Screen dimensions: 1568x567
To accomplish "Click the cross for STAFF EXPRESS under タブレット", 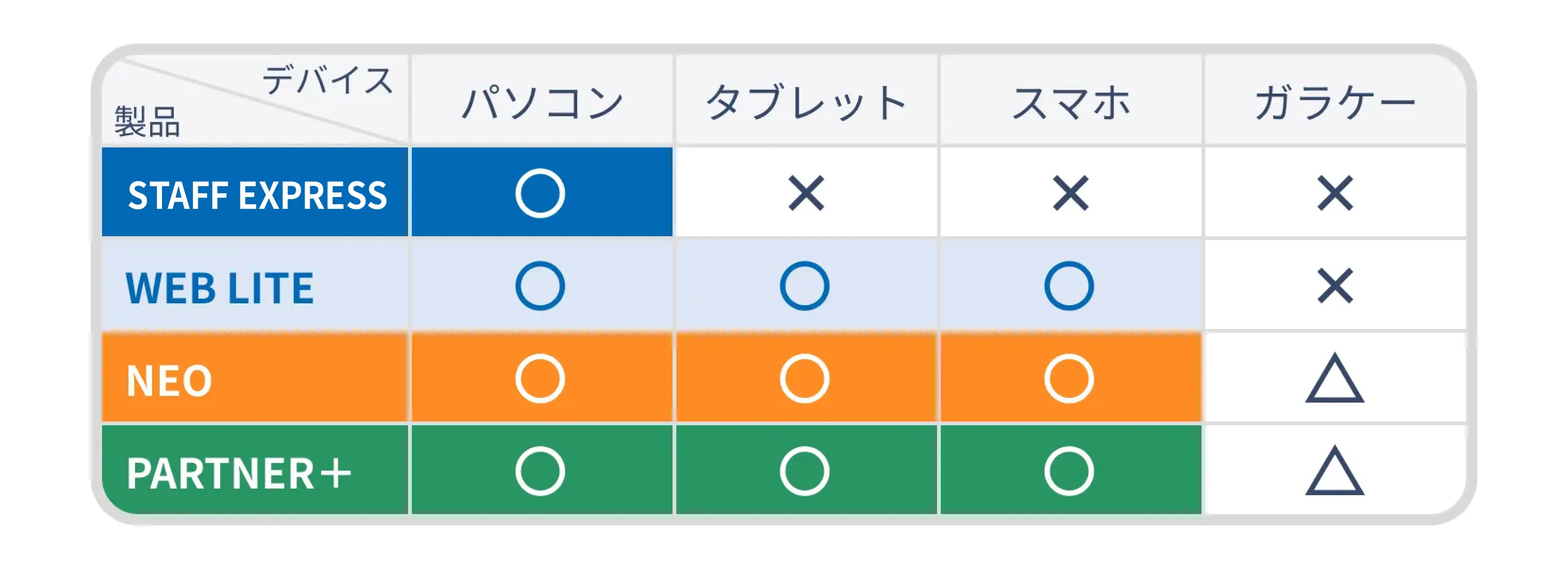I will (x=805, y=193).
